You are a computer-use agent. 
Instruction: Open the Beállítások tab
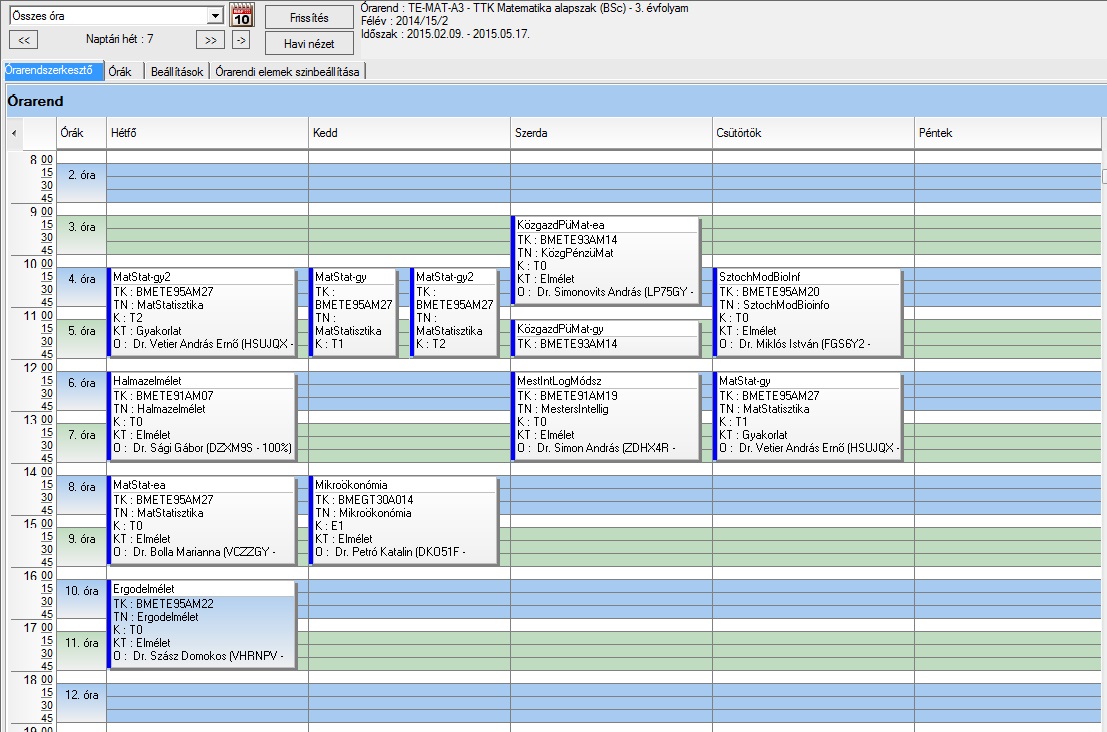[176, 71]
